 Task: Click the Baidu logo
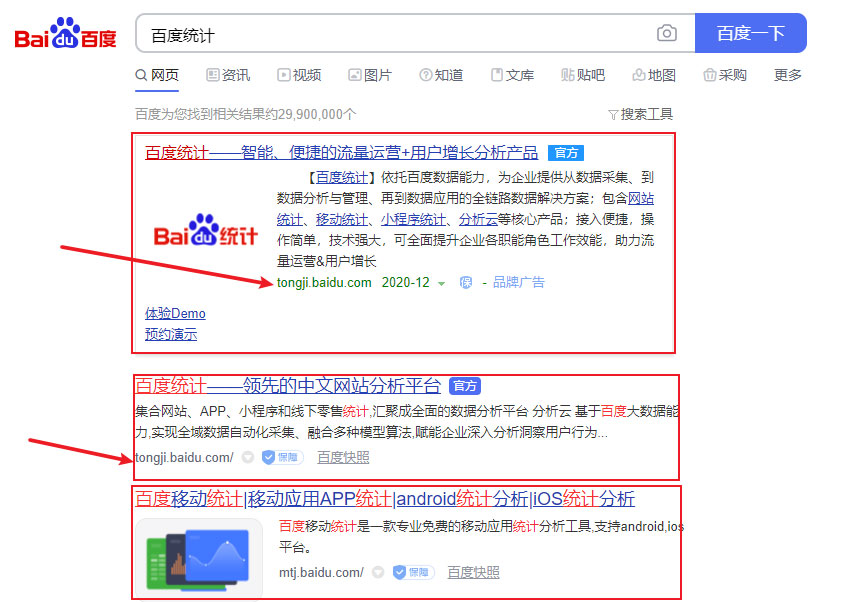65,34
